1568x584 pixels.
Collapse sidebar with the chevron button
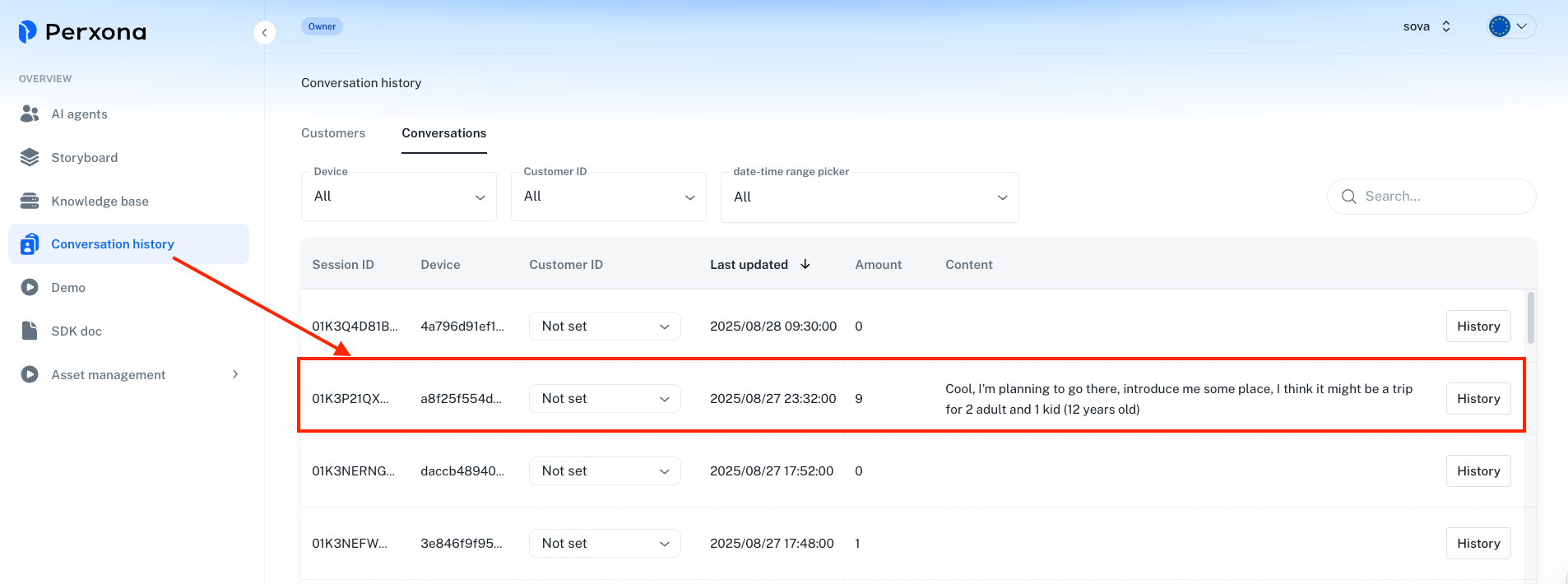[x=264, y=32]
